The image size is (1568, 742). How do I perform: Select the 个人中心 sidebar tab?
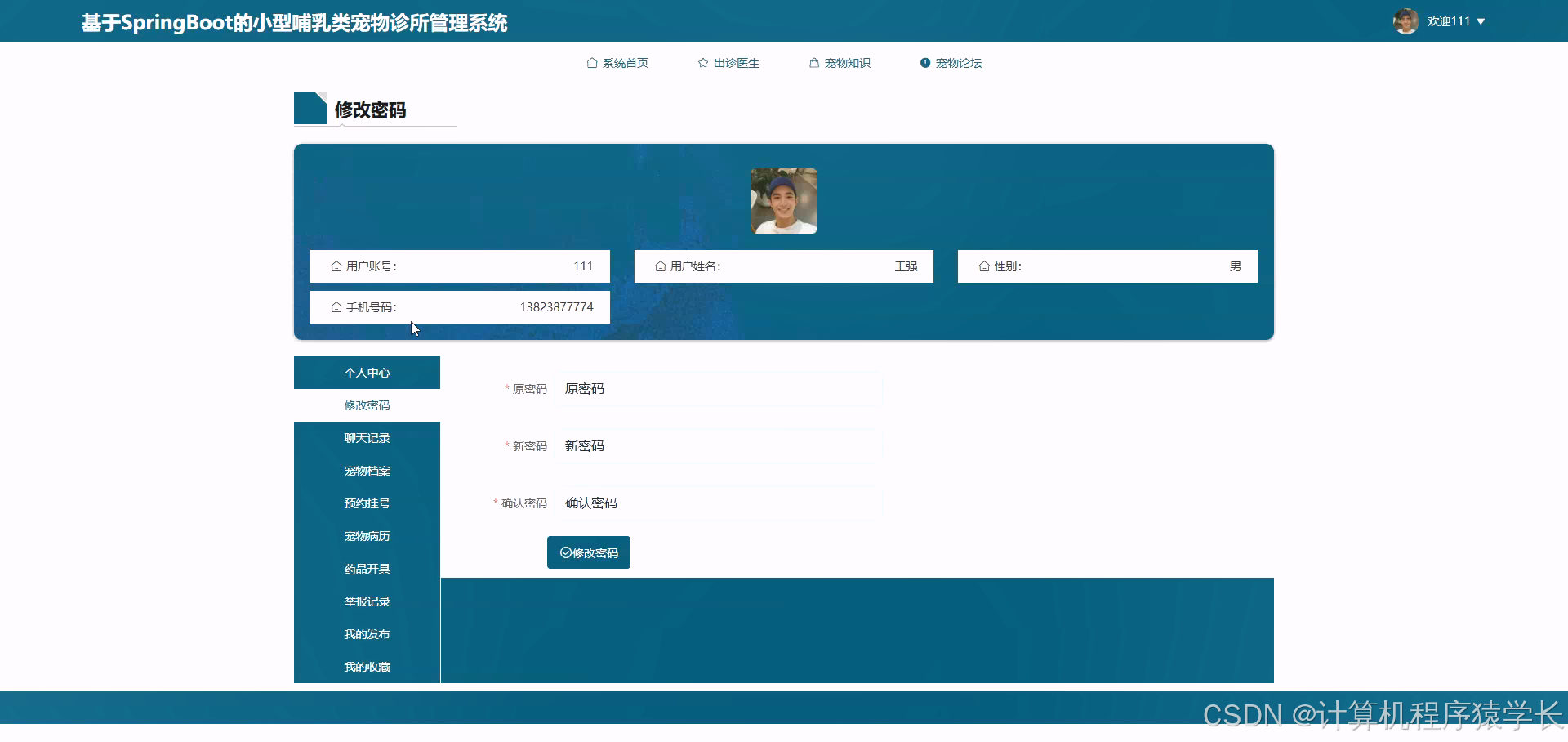pyautogui.click(x=367, y=372)
